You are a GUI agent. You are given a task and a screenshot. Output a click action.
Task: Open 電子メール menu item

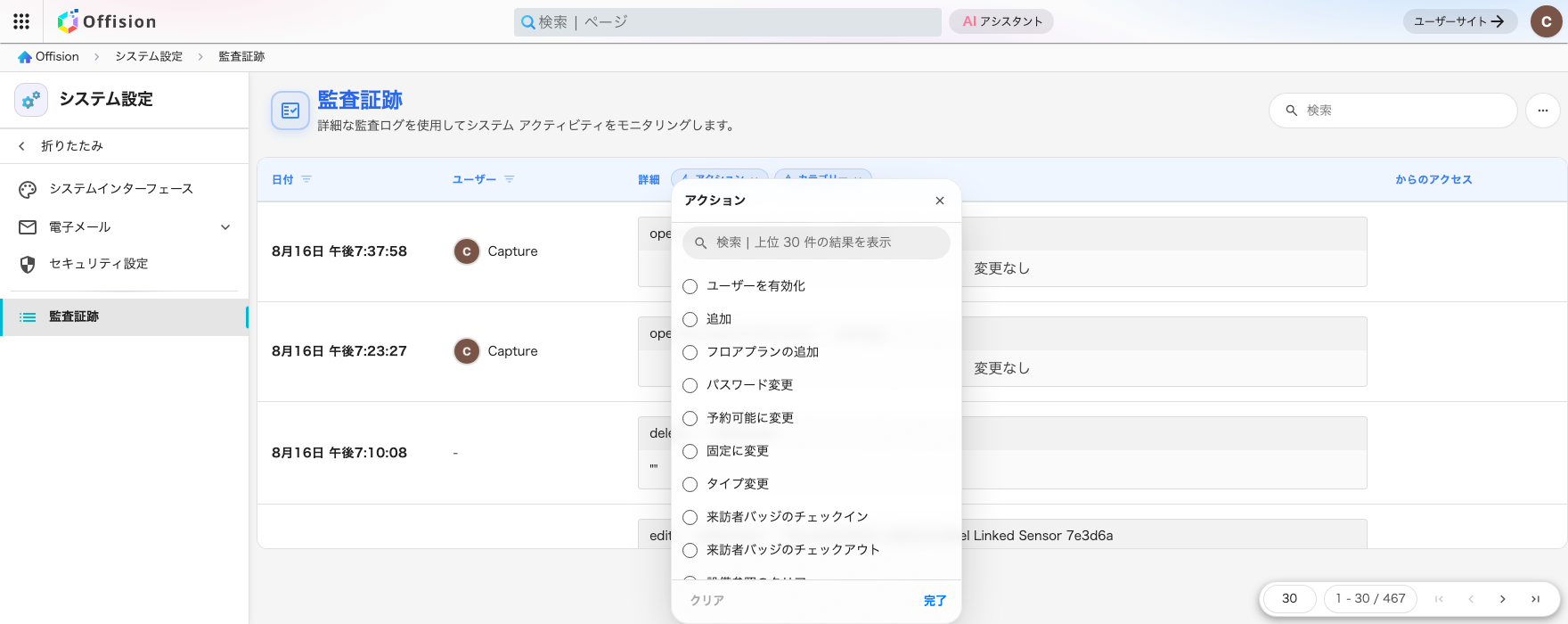(125, 227)
